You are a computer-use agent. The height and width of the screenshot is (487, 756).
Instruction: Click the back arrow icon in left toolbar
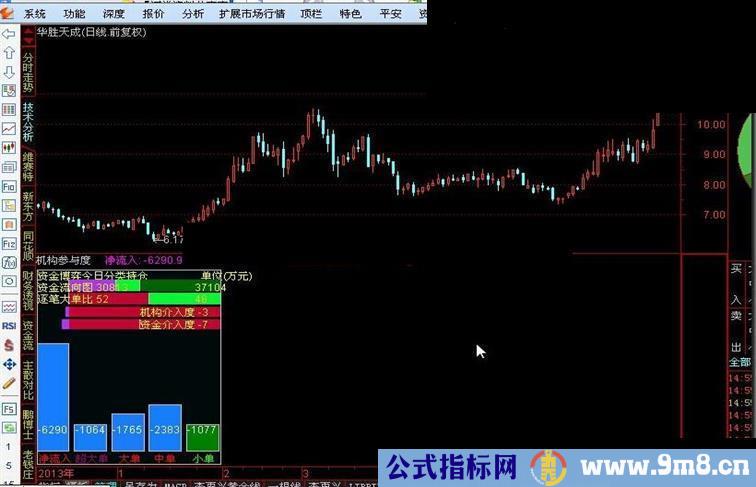pos(8,33)
